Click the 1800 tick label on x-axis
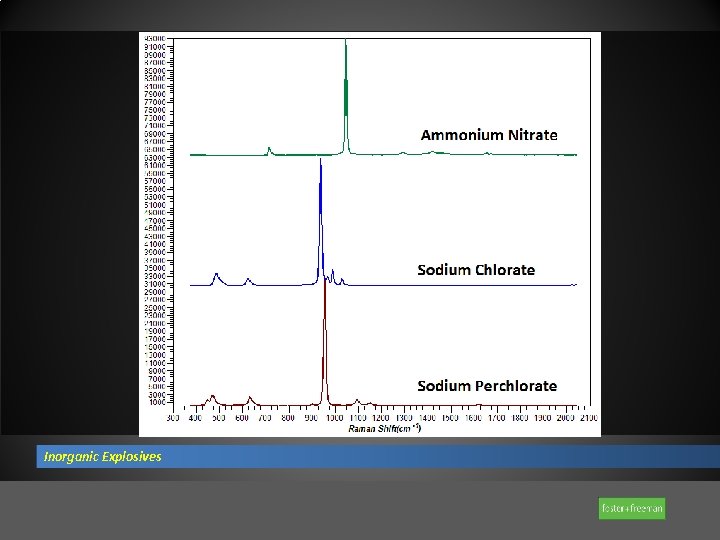Viewport: 720px width, 540px height. (x=520, y=418)
